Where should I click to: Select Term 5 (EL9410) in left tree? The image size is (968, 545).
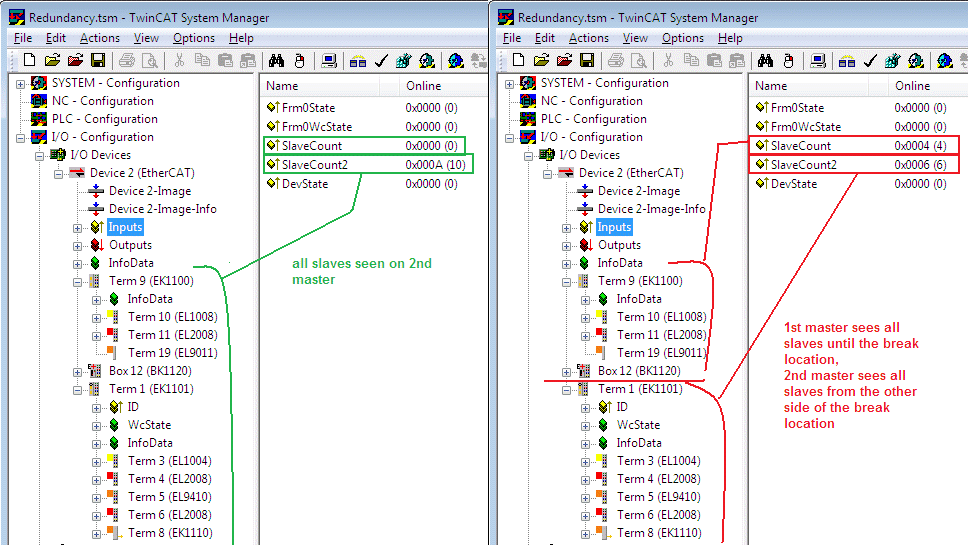click(170, 496)
